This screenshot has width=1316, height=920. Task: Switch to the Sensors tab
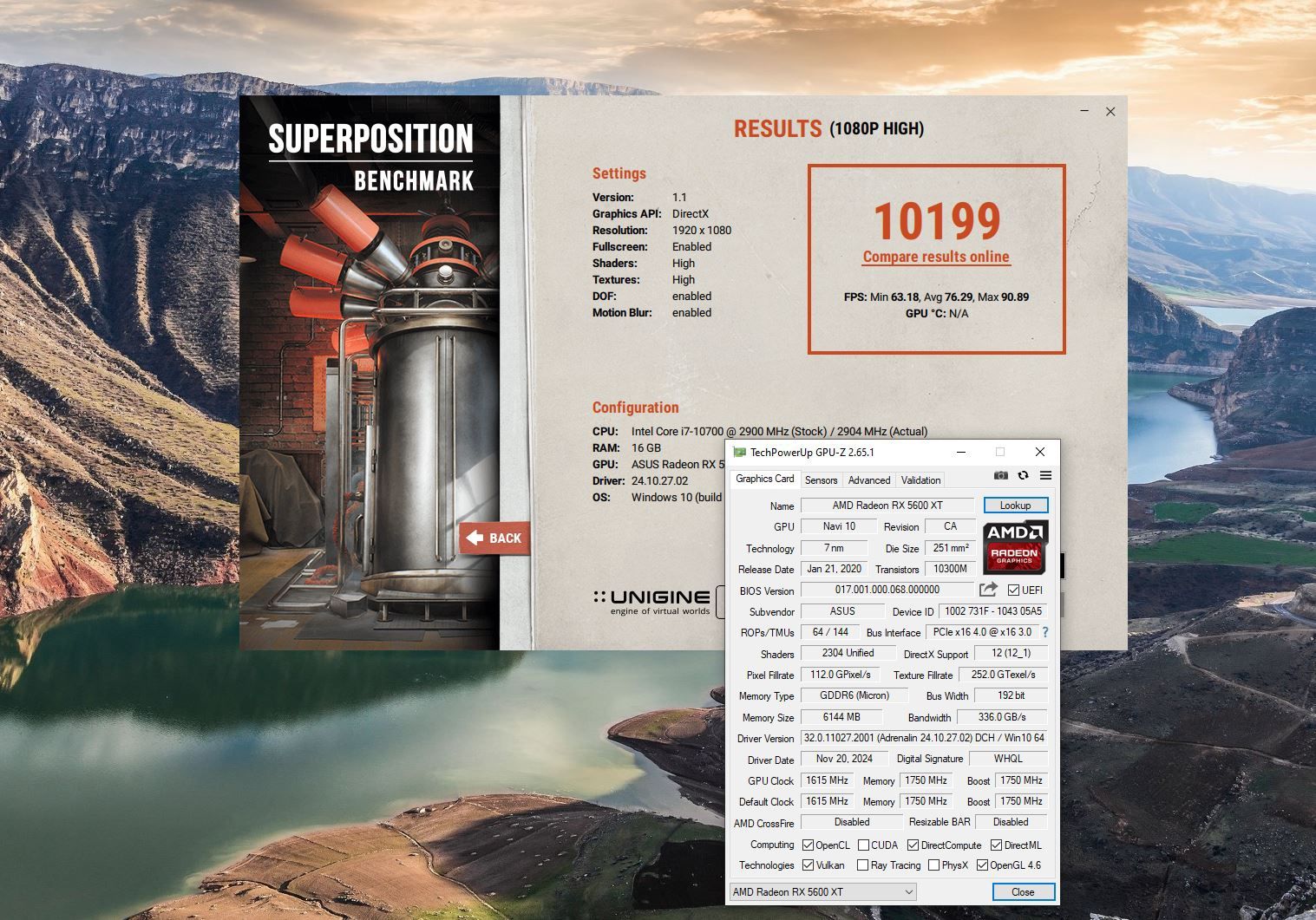(821, 480)
